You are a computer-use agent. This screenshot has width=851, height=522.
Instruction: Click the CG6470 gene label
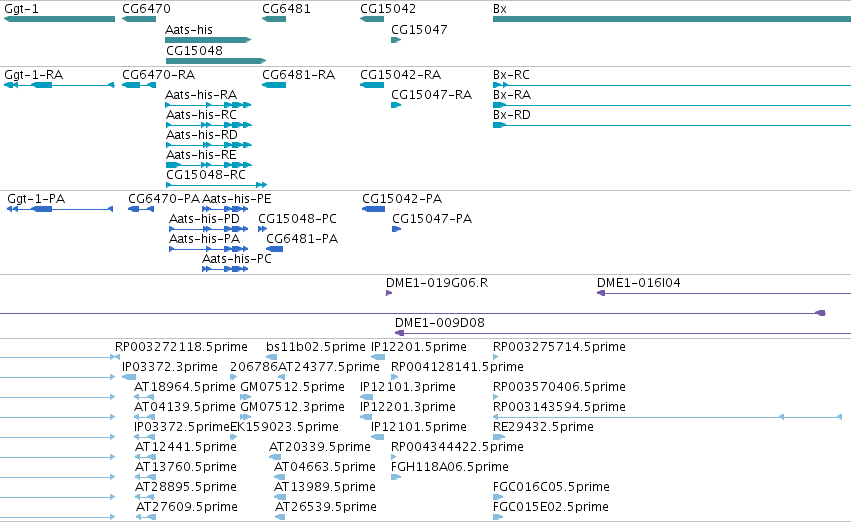coord(146,9)
